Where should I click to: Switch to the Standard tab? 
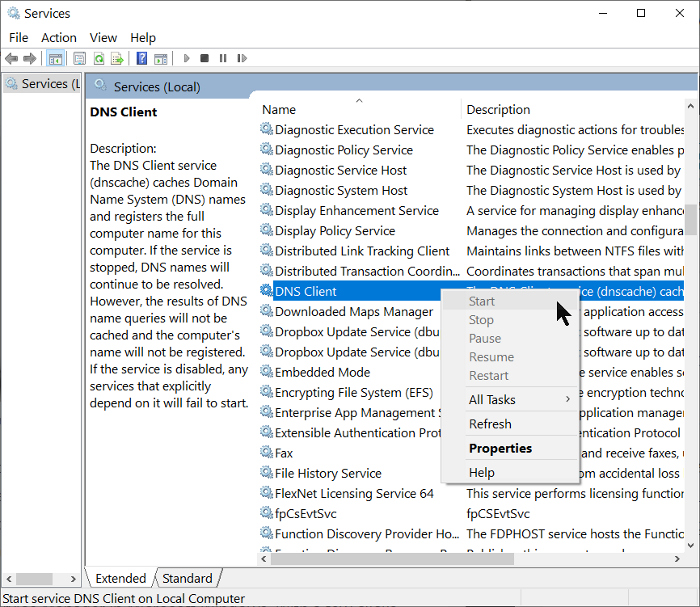(187, 578)
